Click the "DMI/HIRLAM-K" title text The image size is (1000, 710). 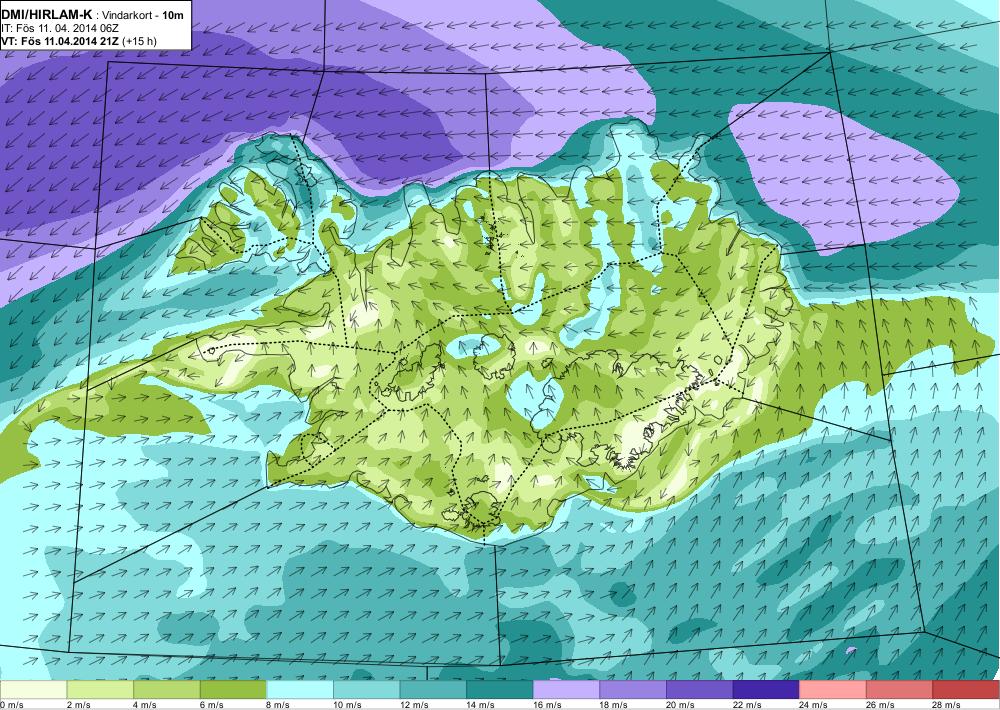click(46, 14)
